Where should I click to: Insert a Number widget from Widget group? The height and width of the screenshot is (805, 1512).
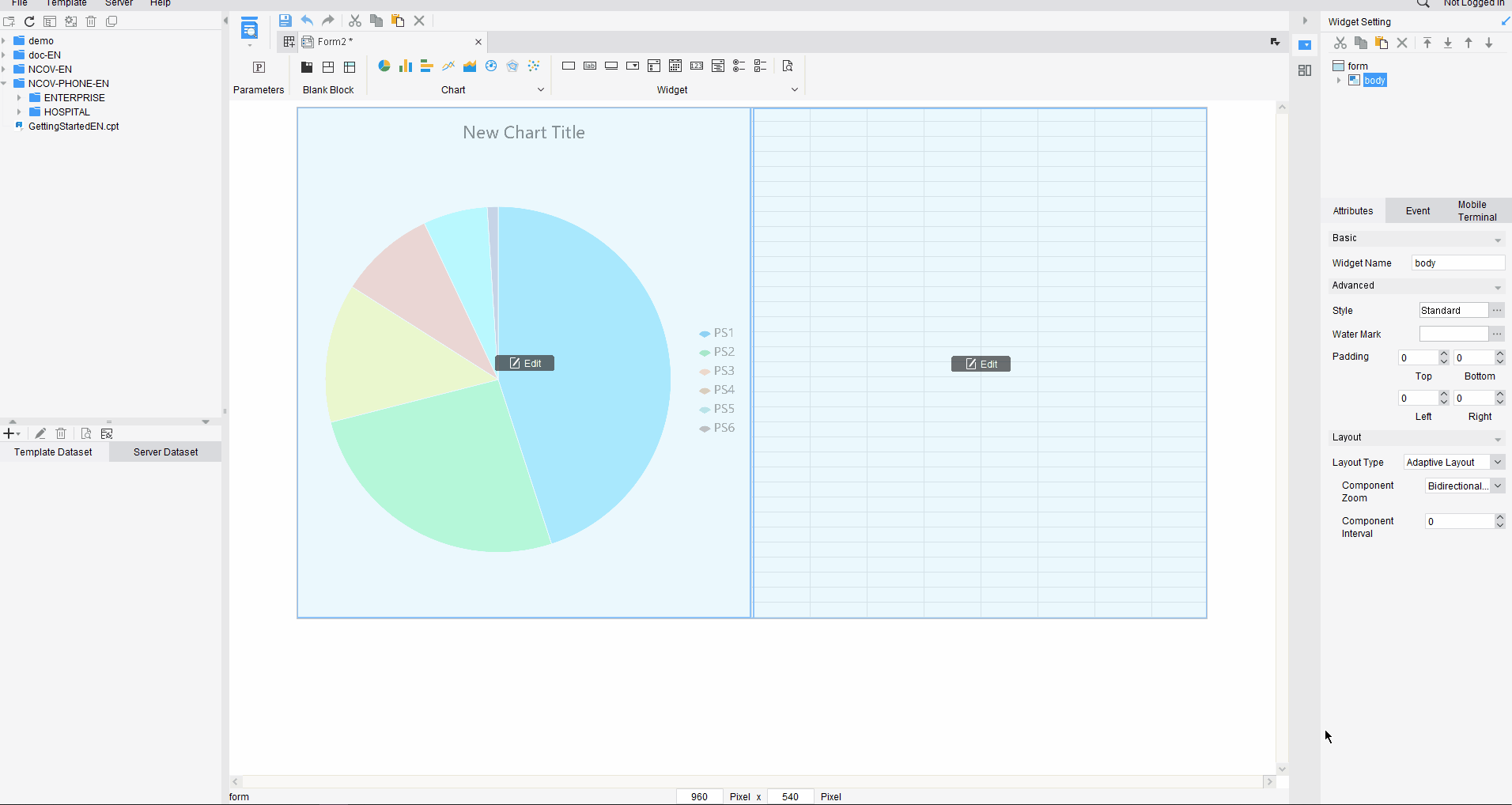697,66
